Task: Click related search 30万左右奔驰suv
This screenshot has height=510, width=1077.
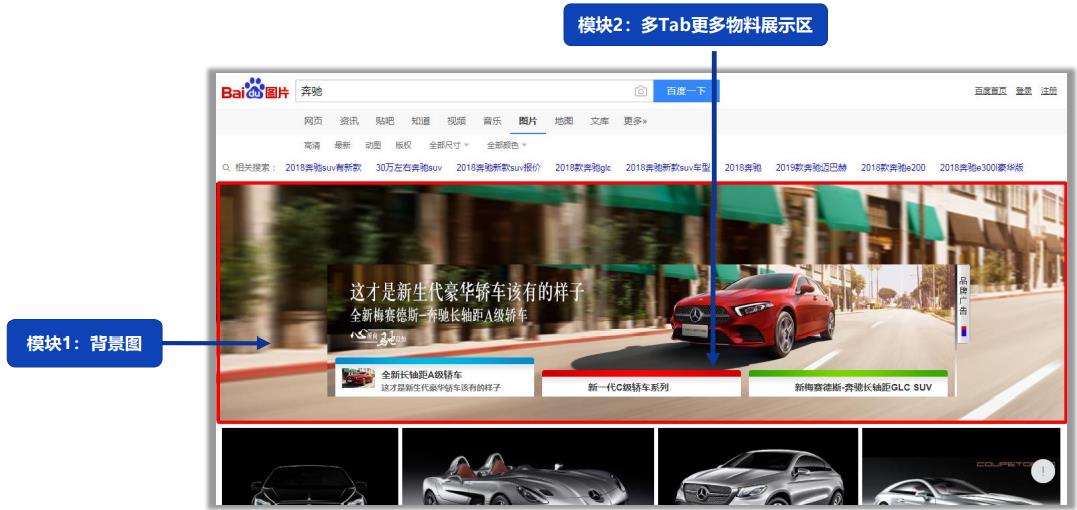Action: 409,167
